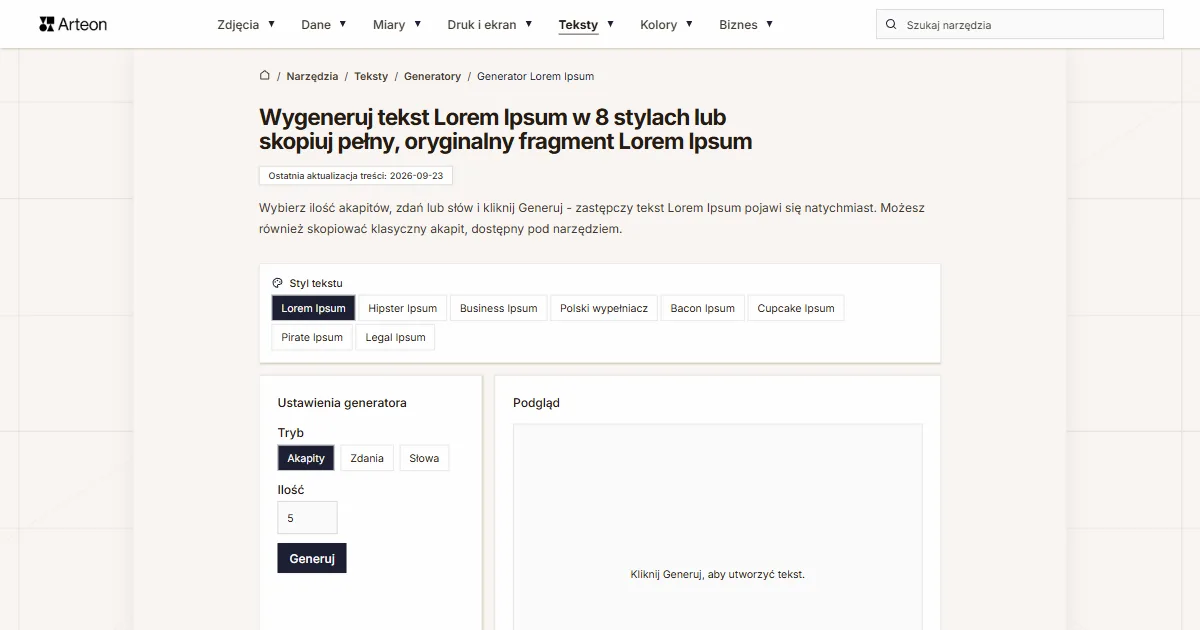Switch to the Pirate Ipsum style

312,337
